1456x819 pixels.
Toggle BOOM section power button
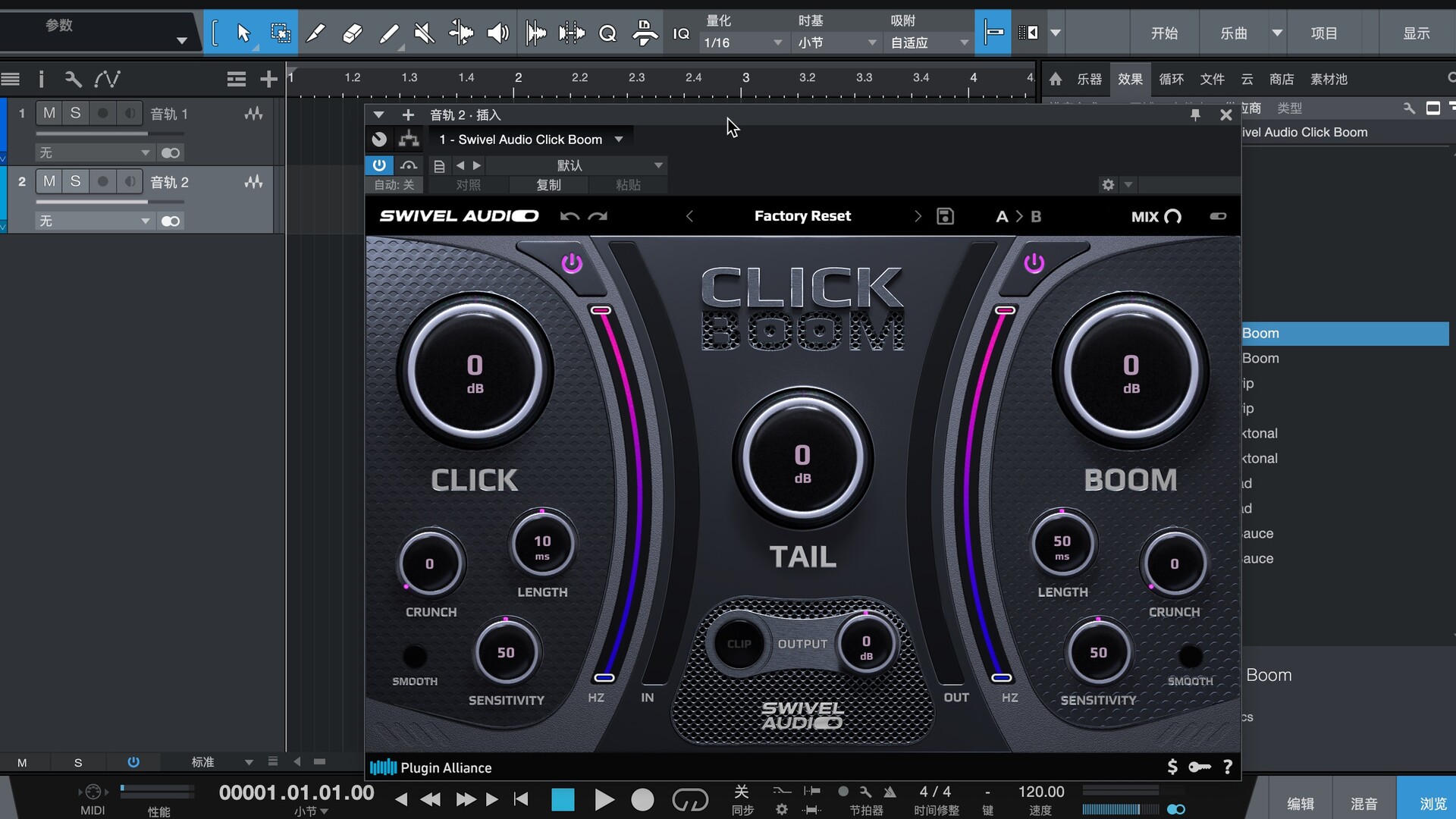[x=1034, y=263]
